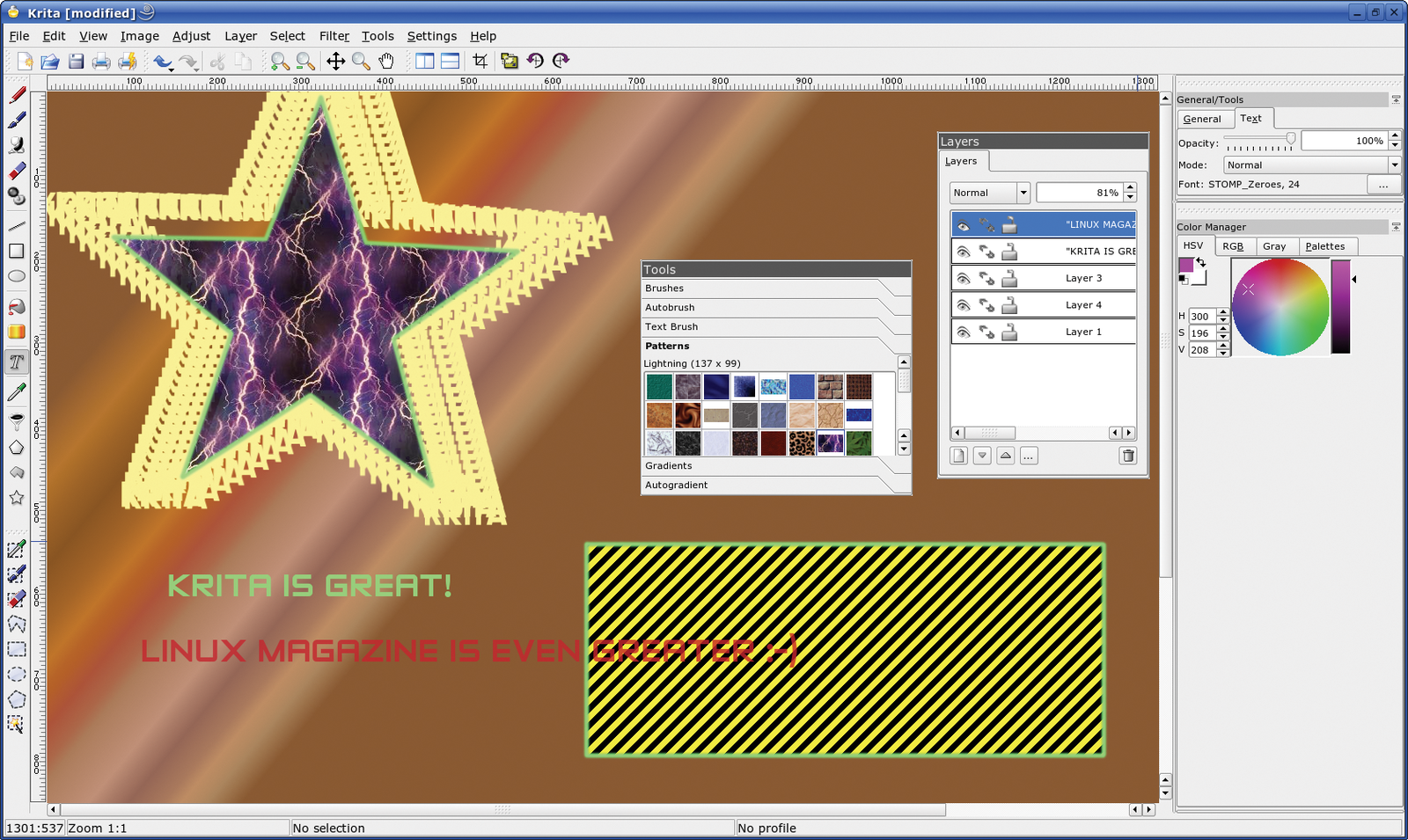
Task: Open the layer blend mode Normal dropdown
Action: click(x=990, y=193)
